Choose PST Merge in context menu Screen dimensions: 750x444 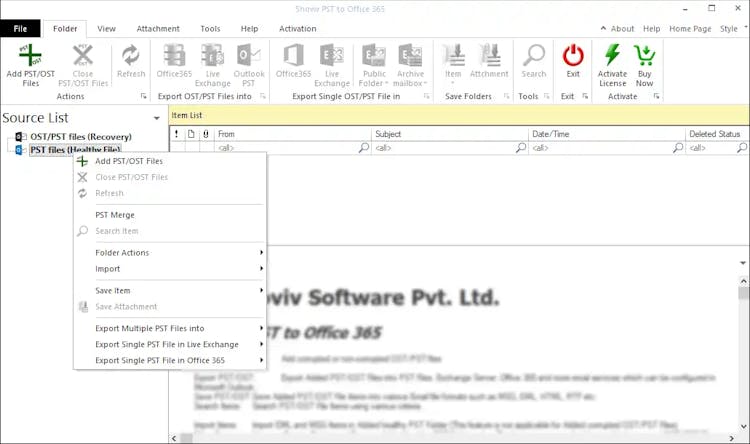169,215
